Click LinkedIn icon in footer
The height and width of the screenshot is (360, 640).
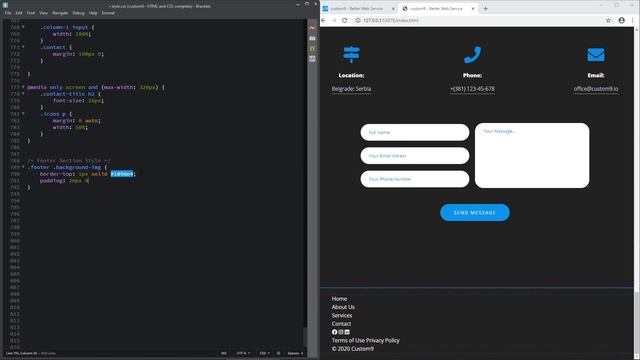[347, 332]
